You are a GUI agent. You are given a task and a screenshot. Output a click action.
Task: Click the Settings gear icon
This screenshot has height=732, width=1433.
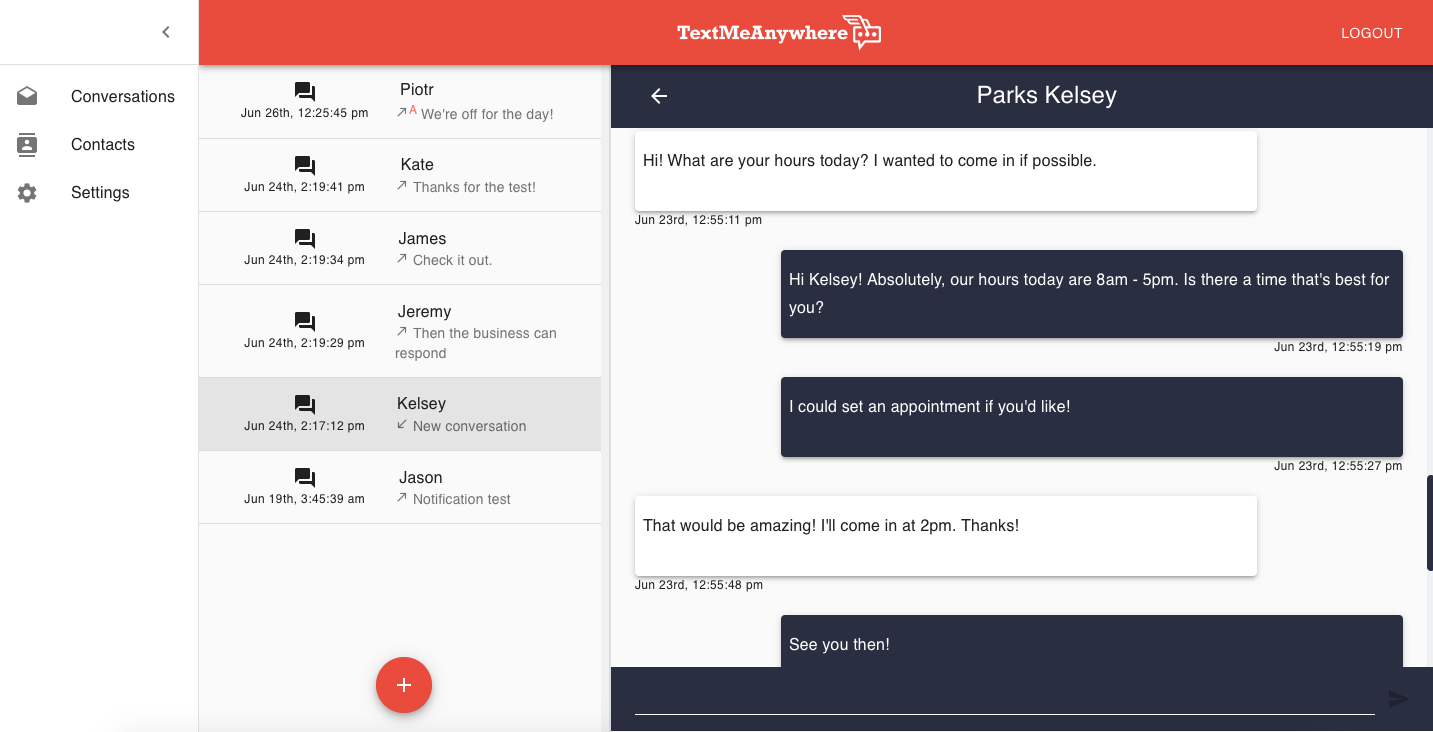(x=27, y=192)
